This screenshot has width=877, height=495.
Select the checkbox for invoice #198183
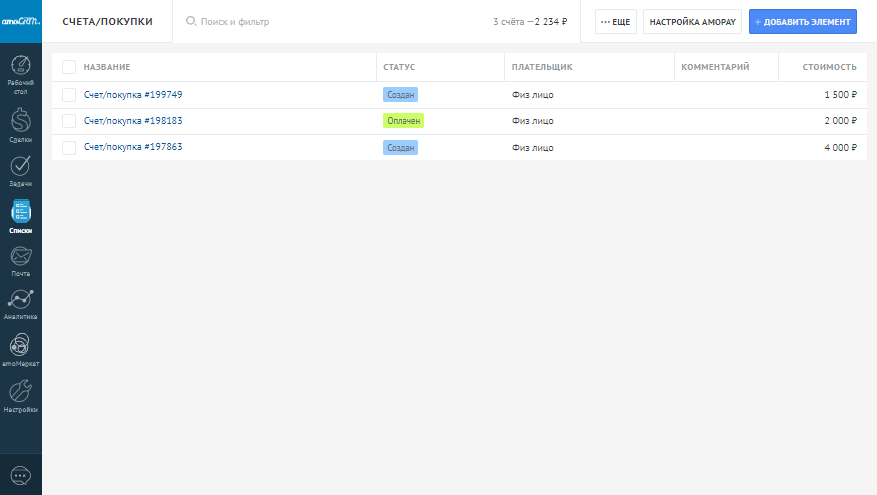(x=69, y=121)
